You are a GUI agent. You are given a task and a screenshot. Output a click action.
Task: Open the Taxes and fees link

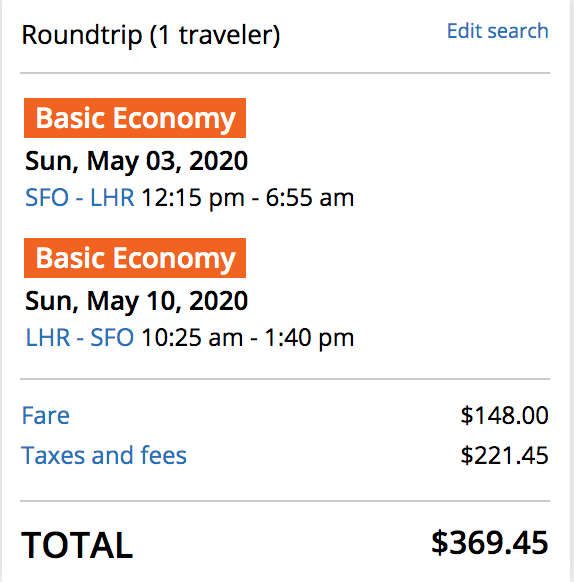[x=104, y=455]
